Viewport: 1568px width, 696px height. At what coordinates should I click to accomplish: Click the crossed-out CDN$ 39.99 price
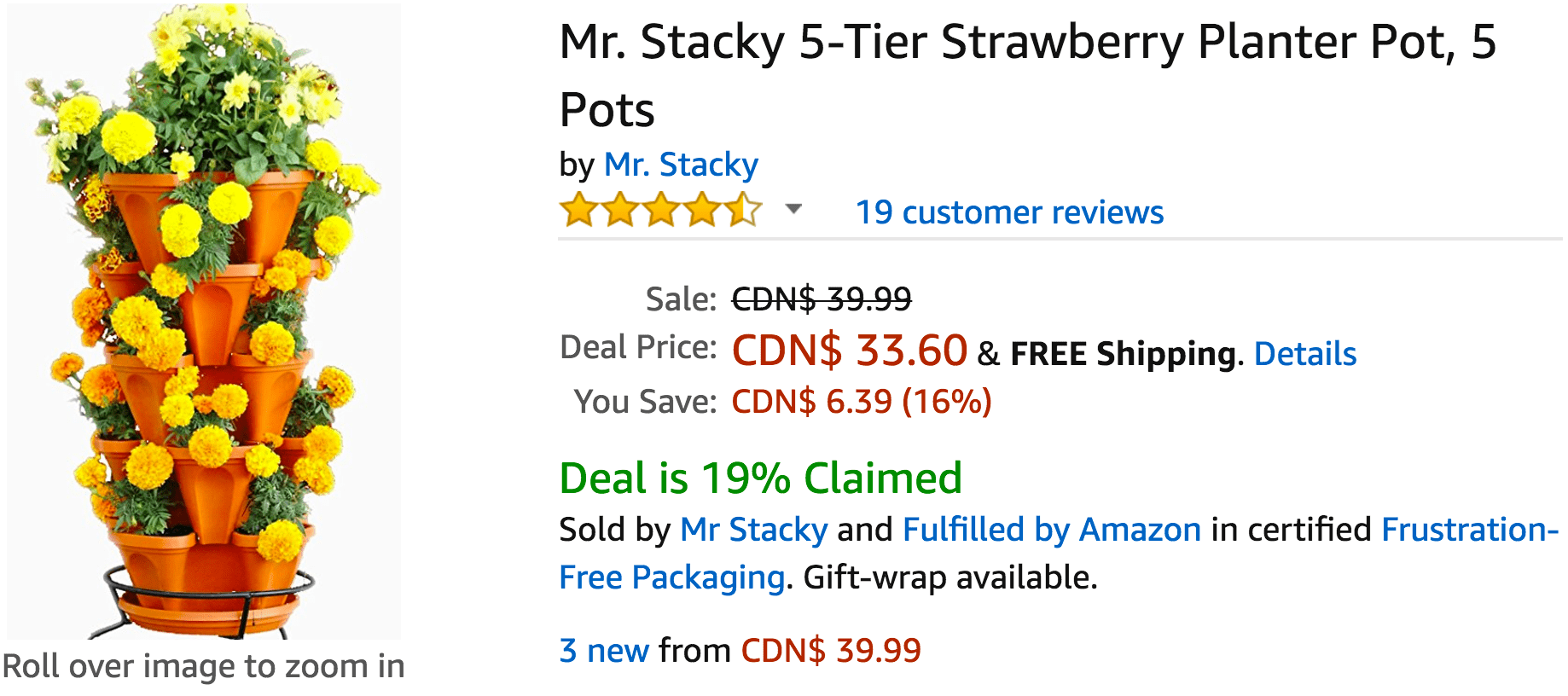tap(822, 299)
